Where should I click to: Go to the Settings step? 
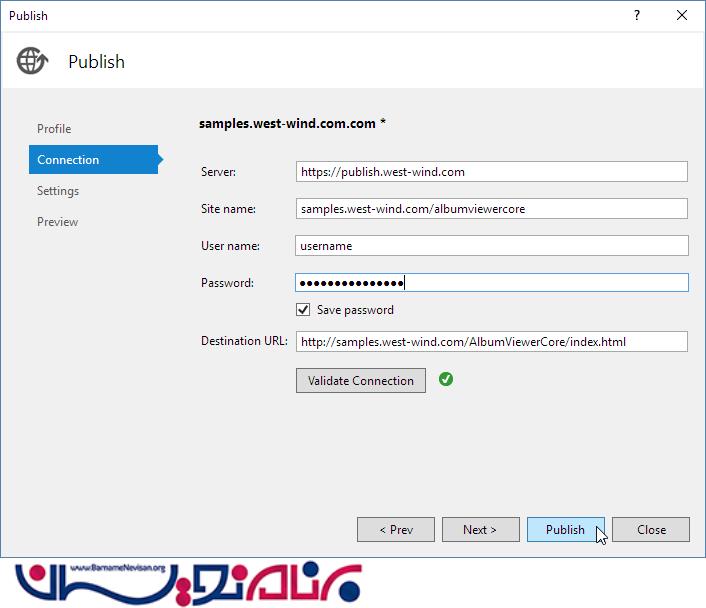58,191
